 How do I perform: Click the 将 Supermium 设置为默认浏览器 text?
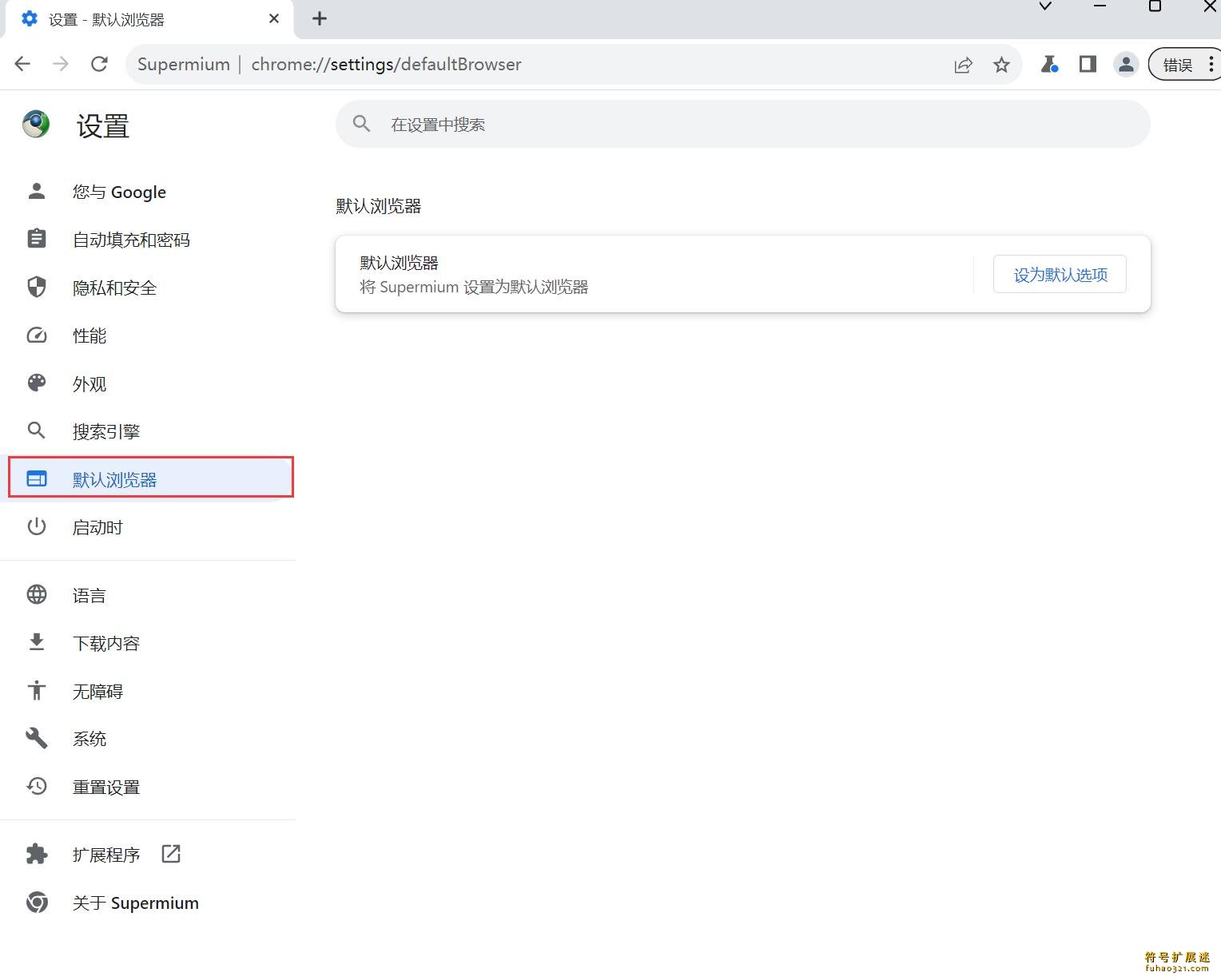tap(474, 288)
